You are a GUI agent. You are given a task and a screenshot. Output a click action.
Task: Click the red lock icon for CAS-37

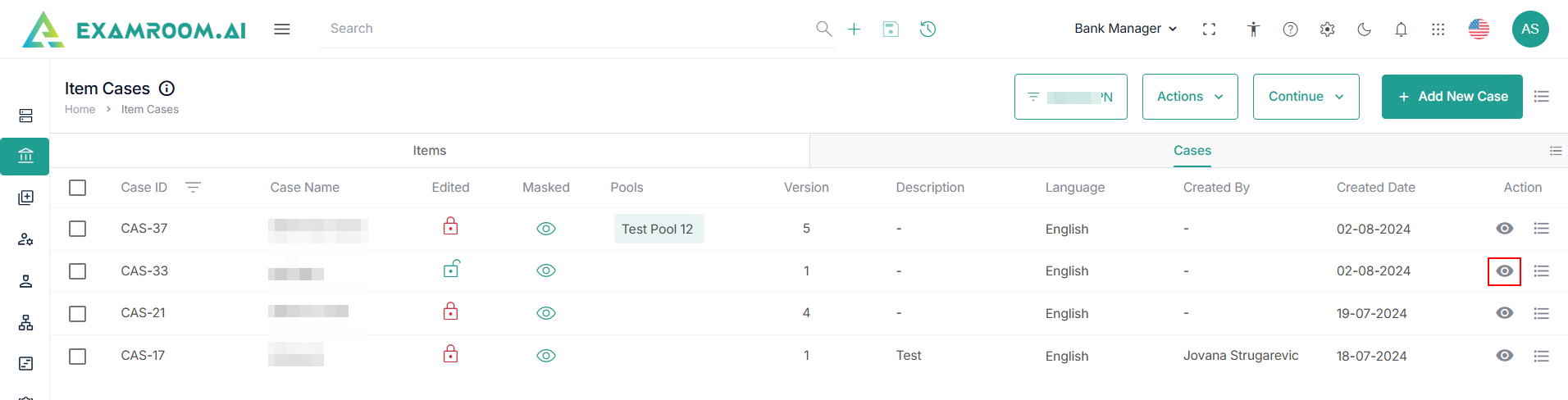450,226
